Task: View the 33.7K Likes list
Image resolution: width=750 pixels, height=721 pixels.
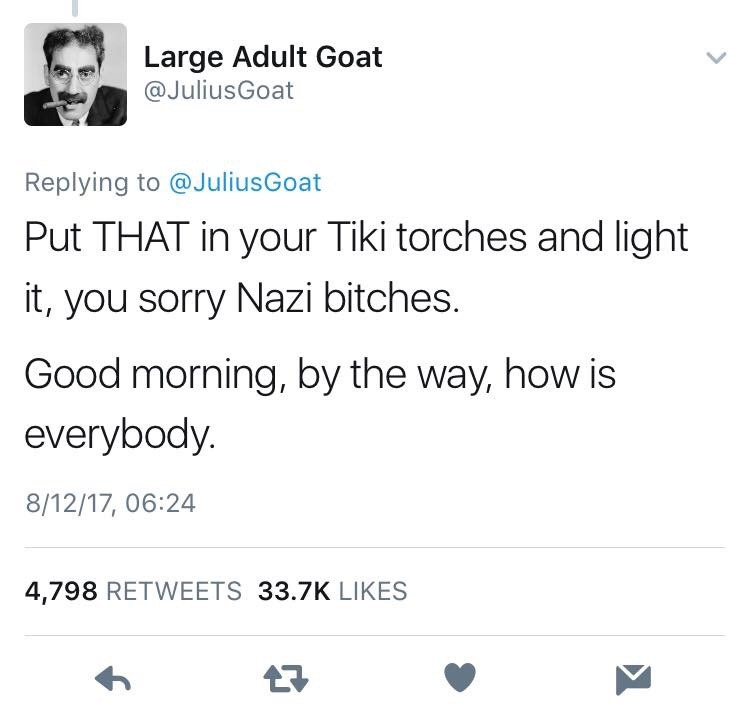Action: [332, 590]
